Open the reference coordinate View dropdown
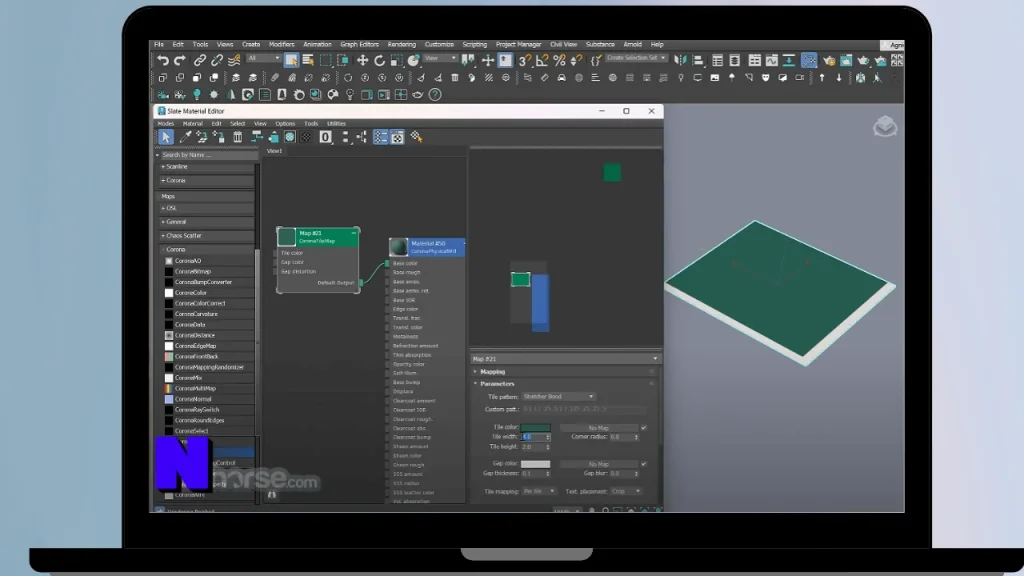Screen dimensions: 1024x576 [440, 58]
